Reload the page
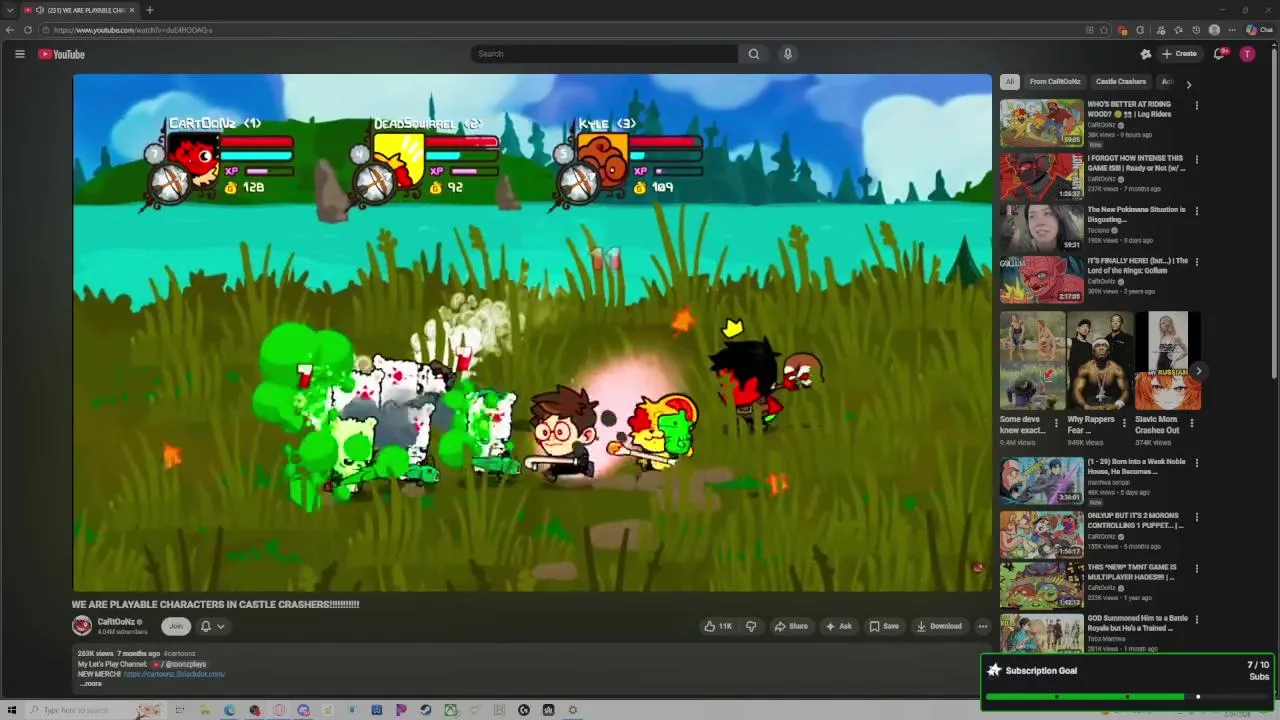Screen dimensions: 1280x720 coord(27,30)
